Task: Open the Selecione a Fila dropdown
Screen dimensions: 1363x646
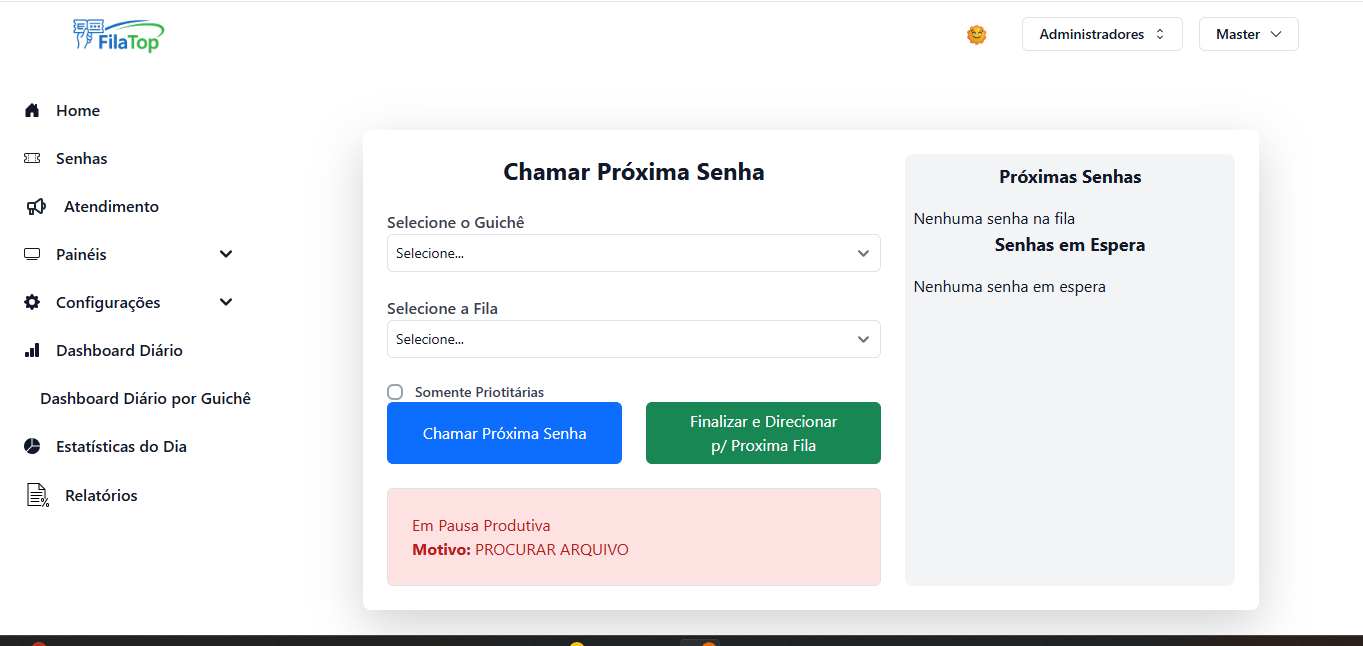Action: 633,339
